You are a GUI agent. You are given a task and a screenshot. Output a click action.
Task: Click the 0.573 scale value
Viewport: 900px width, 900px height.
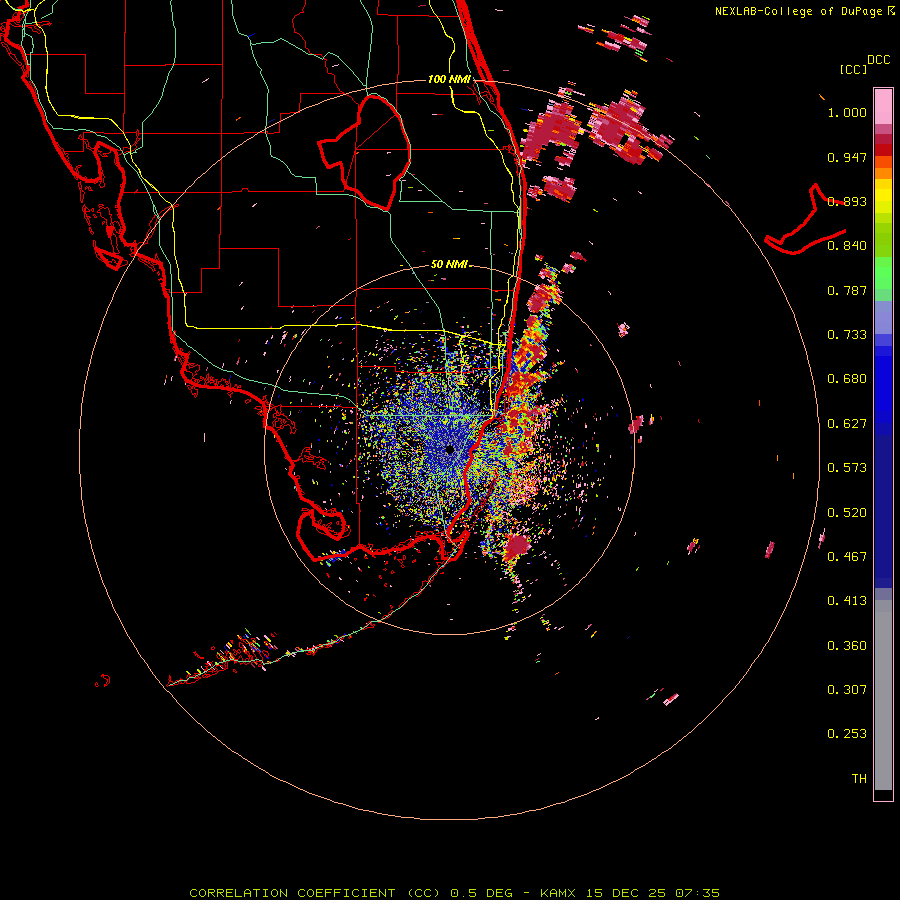(847, 468)
